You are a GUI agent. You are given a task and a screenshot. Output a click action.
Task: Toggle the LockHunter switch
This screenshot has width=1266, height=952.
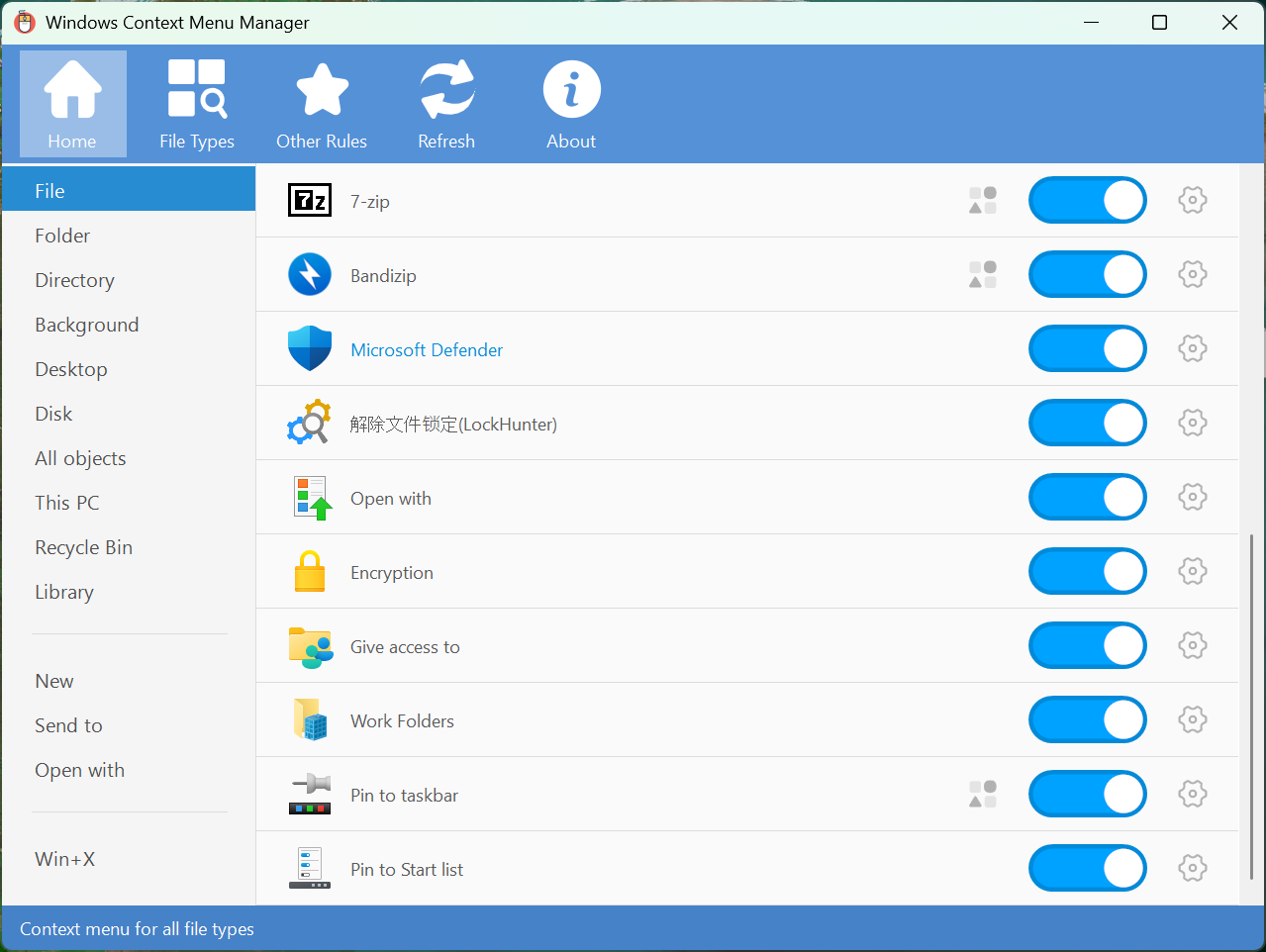coord(1088,423)
